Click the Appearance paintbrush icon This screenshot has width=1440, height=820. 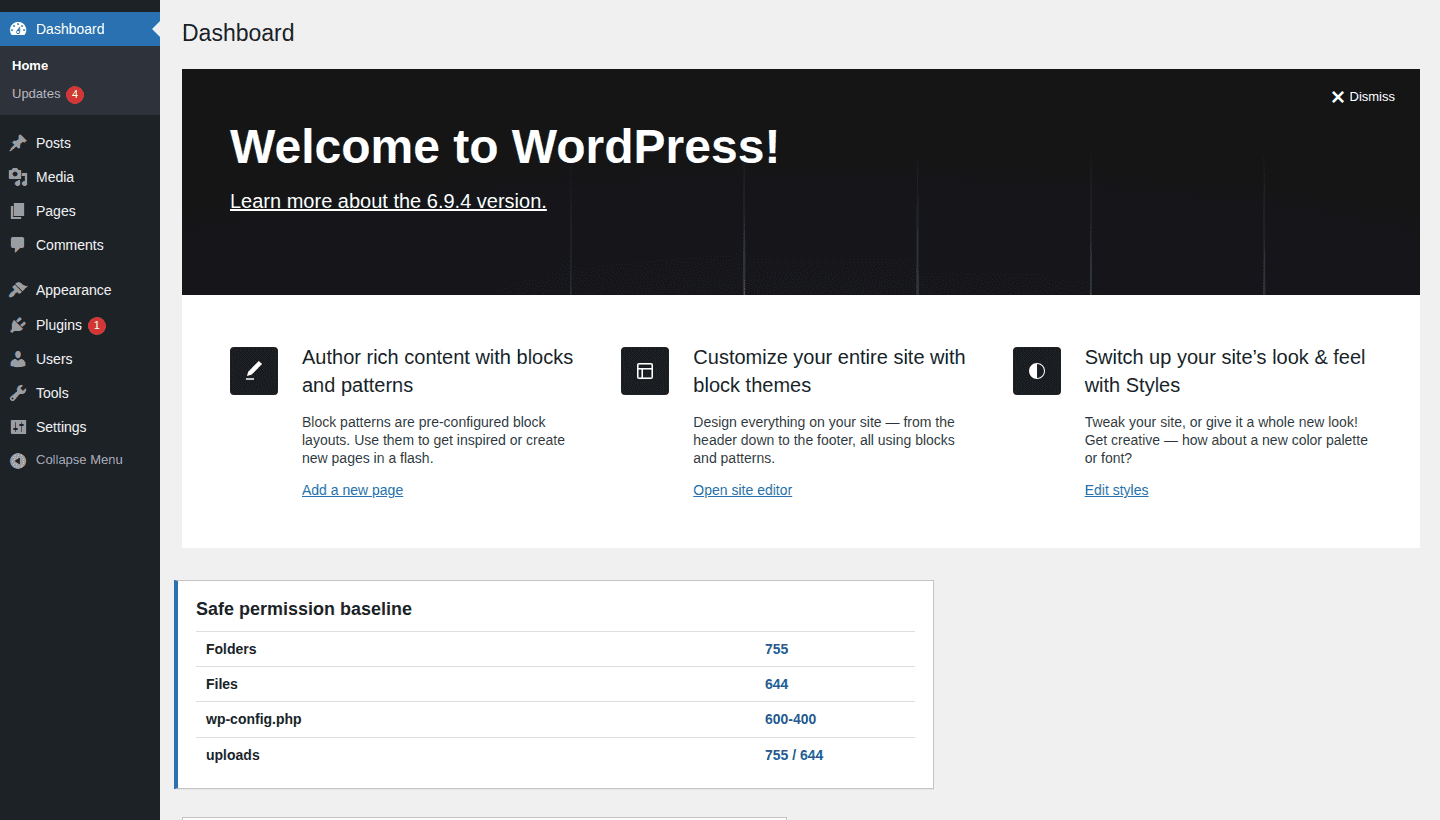pos(18,290)
